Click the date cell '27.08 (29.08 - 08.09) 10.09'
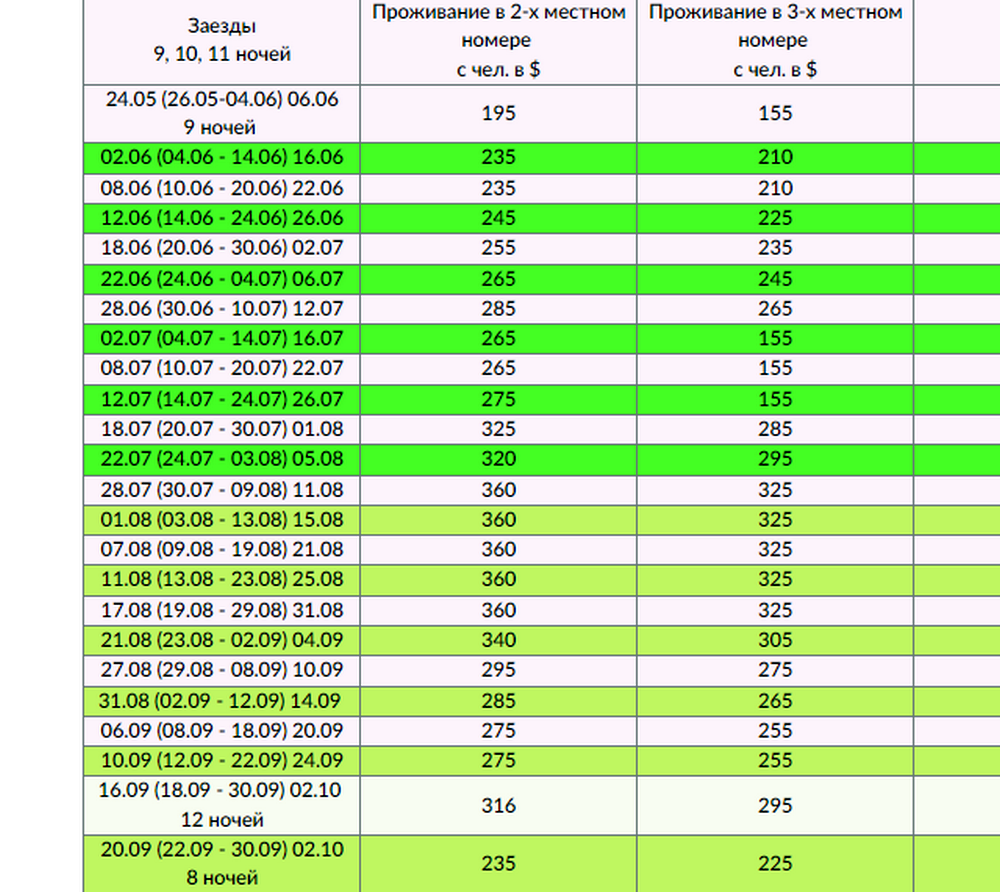1000x892 pixels. 222,670
